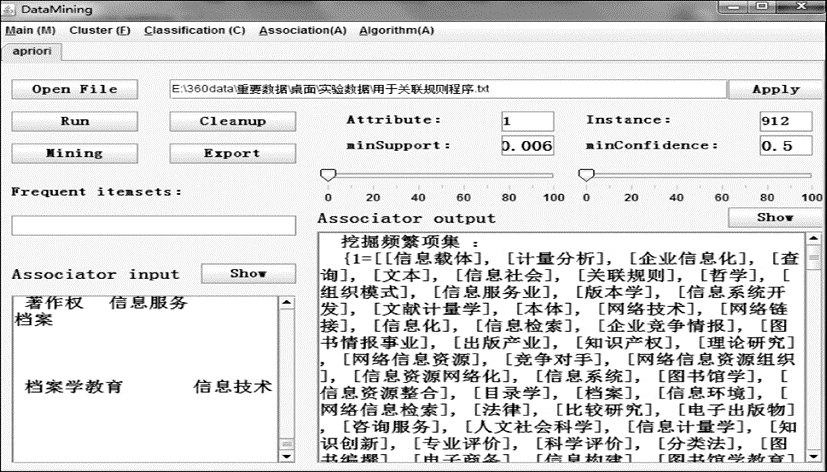The height and width of the screenshot is (472, 827).
Task: Click the Export button
Action: click(x=233, y=153)
